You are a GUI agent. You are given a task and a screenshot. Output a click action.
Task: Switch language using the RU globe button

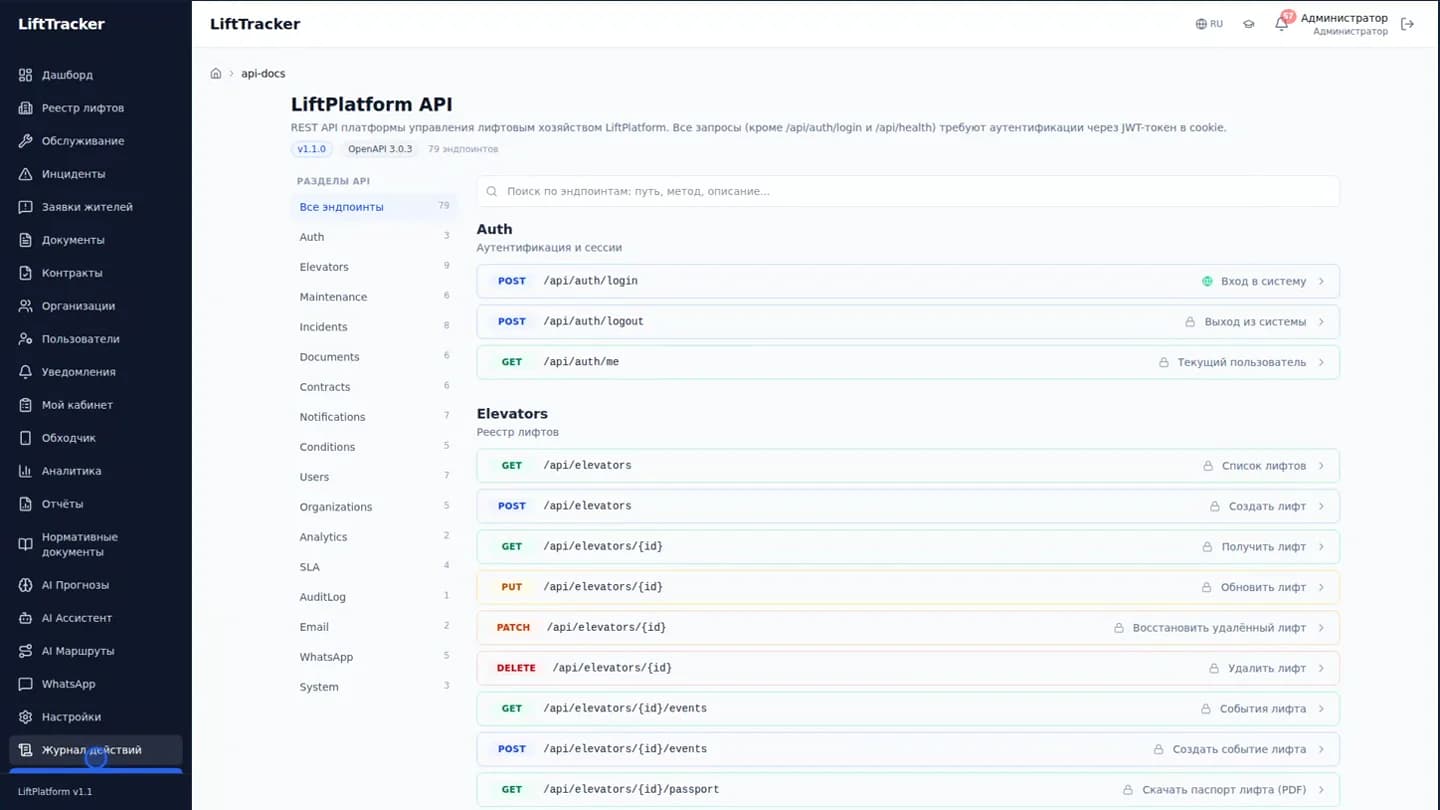coord(1209,24)
